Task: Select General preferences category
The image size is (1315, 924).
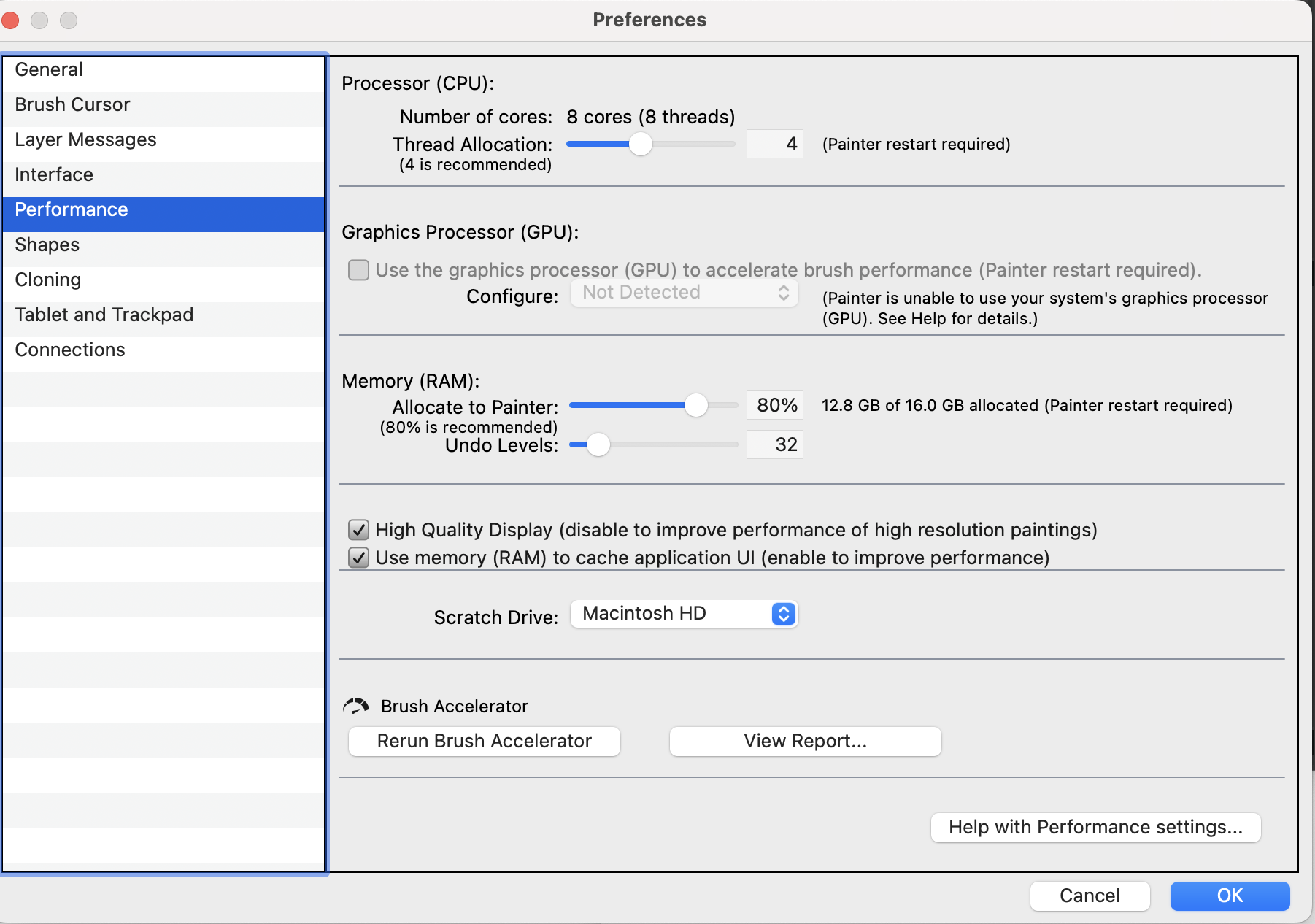Action: [x=49, y=70]
